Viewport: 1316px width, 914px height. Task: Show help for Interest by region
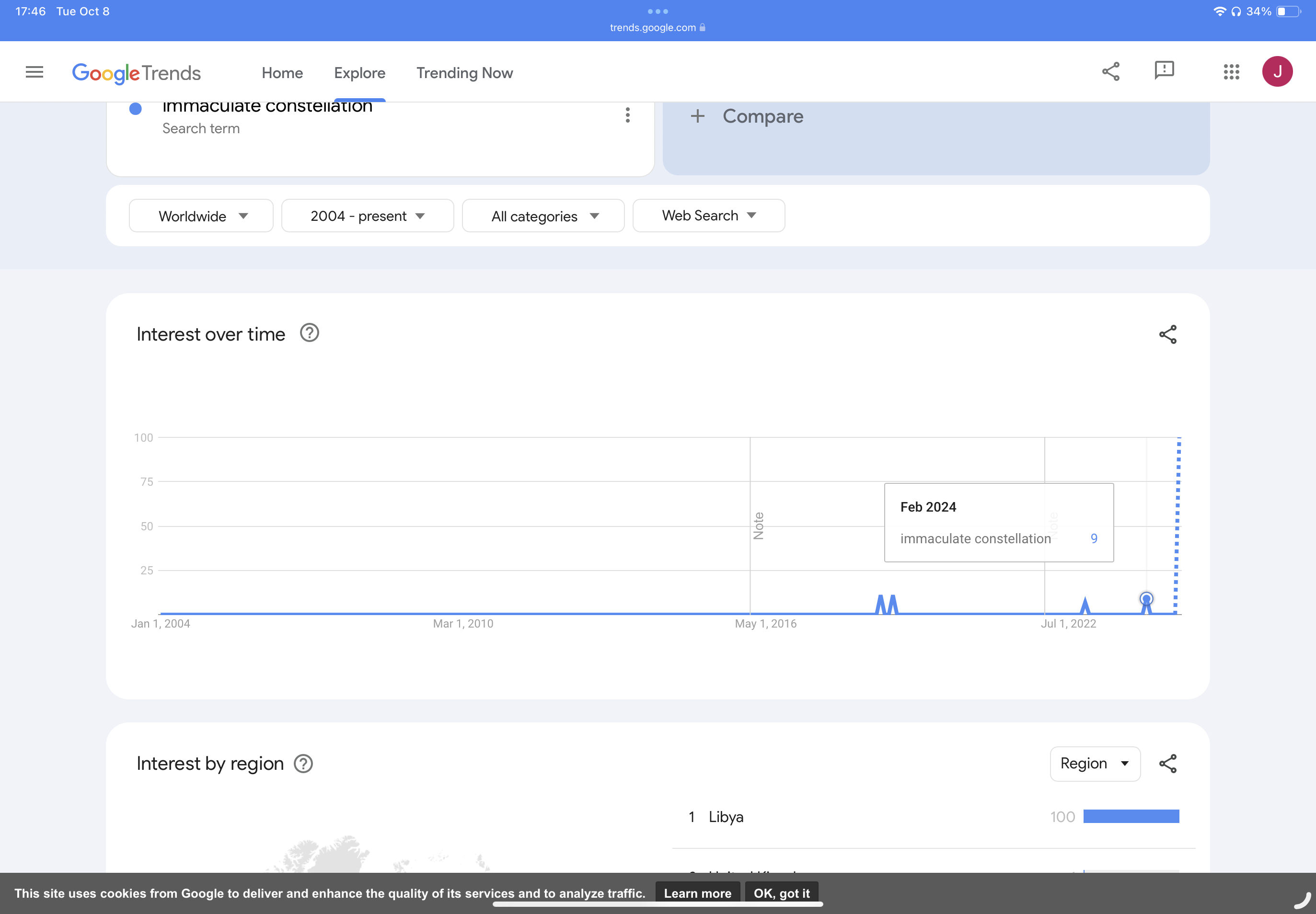tap(302, 764)
